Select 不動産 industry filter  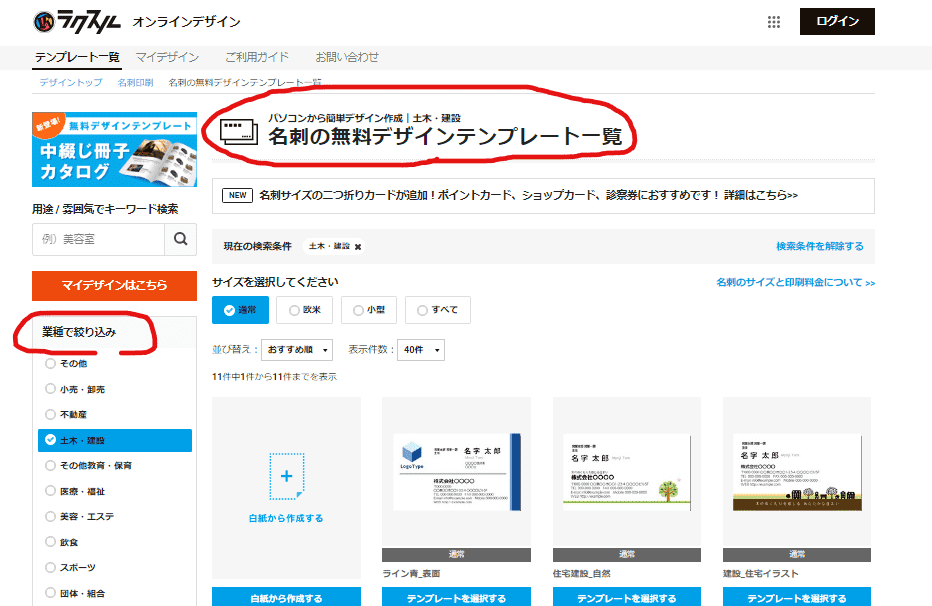67,414
